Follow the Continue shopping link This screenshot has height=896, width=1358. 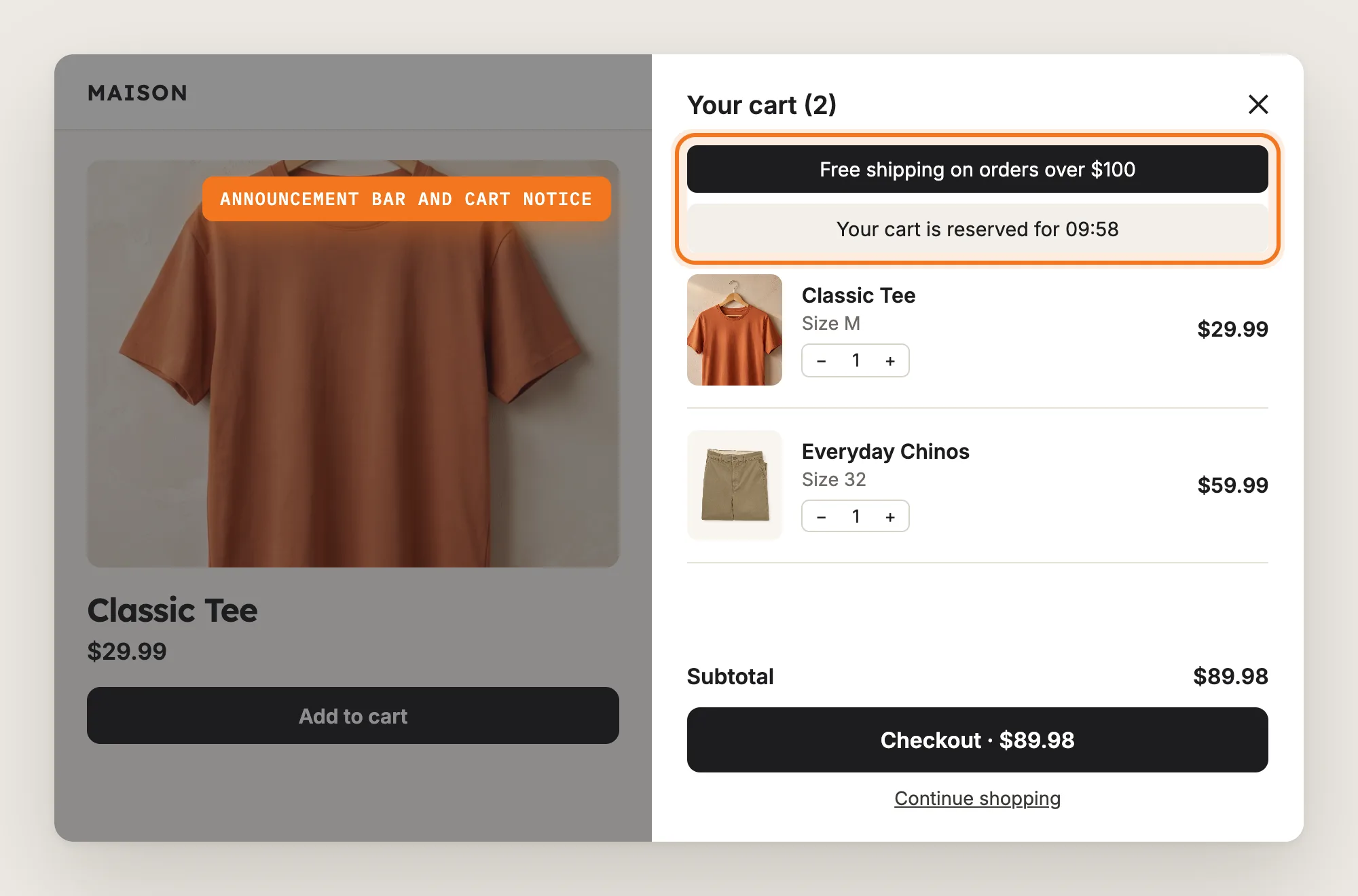(978, 798)
